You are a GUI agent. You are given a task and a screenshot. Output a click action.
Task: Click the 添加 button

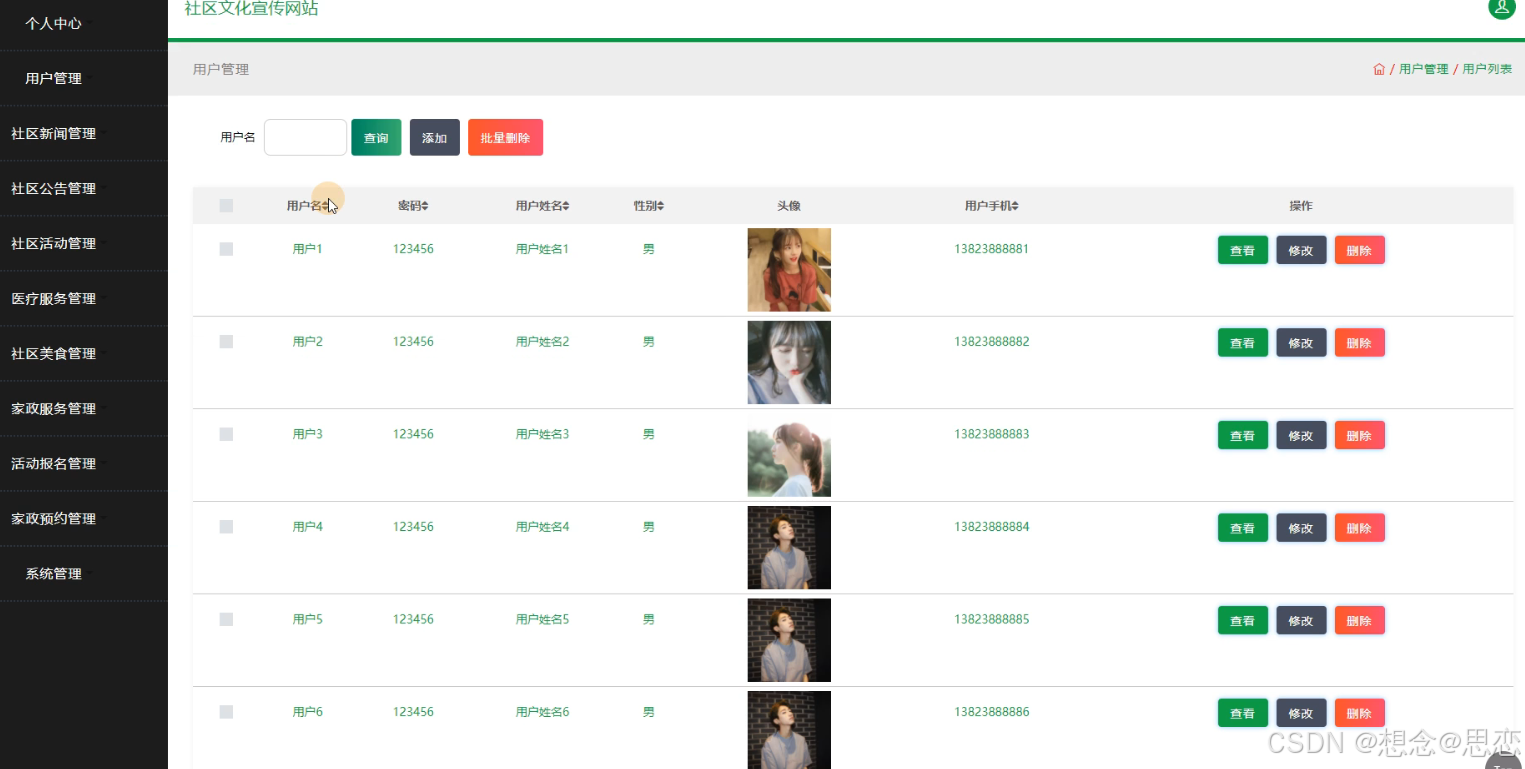(434, 138)
